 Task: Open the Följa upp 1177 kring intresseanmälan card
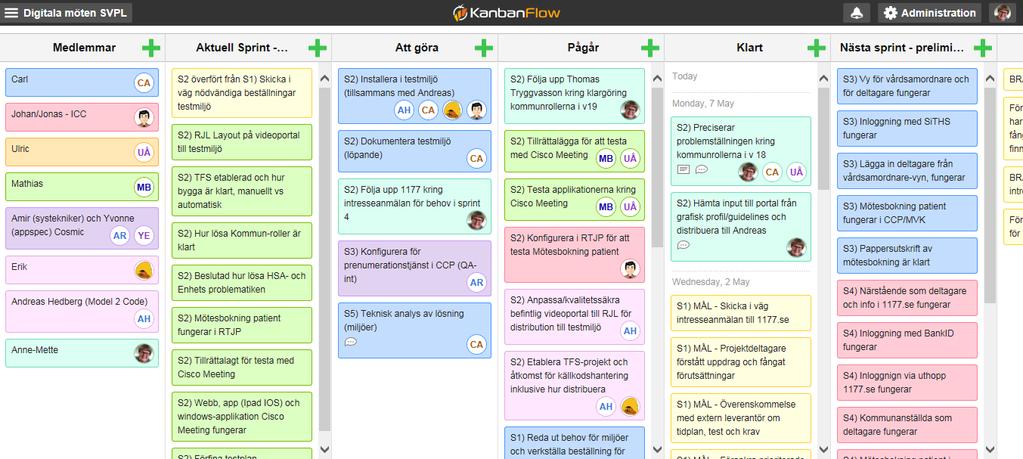click(414, 207)
